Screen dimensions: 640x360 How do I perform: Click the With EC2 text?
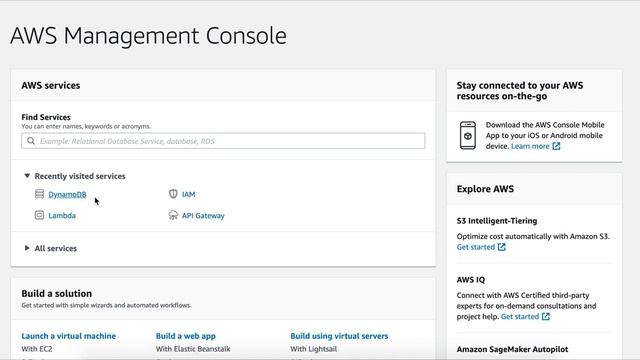pyautogui.click(x=37, y=349)
